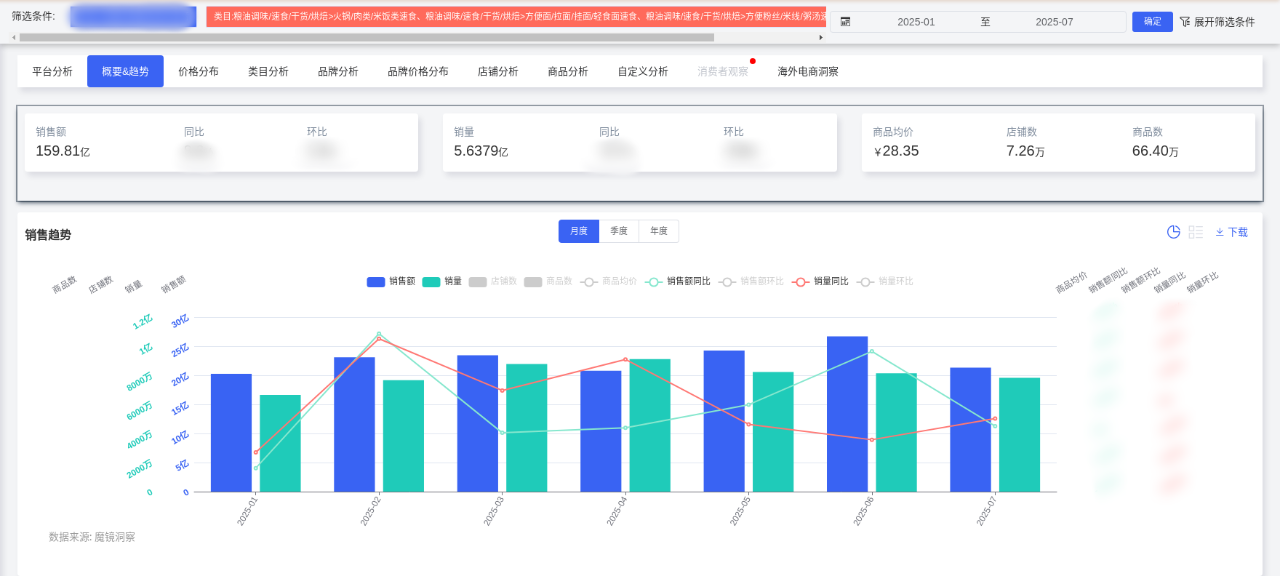Show 商品均价 line in legend
This screenshot has width=1280, height=576.
click(609, 282)
